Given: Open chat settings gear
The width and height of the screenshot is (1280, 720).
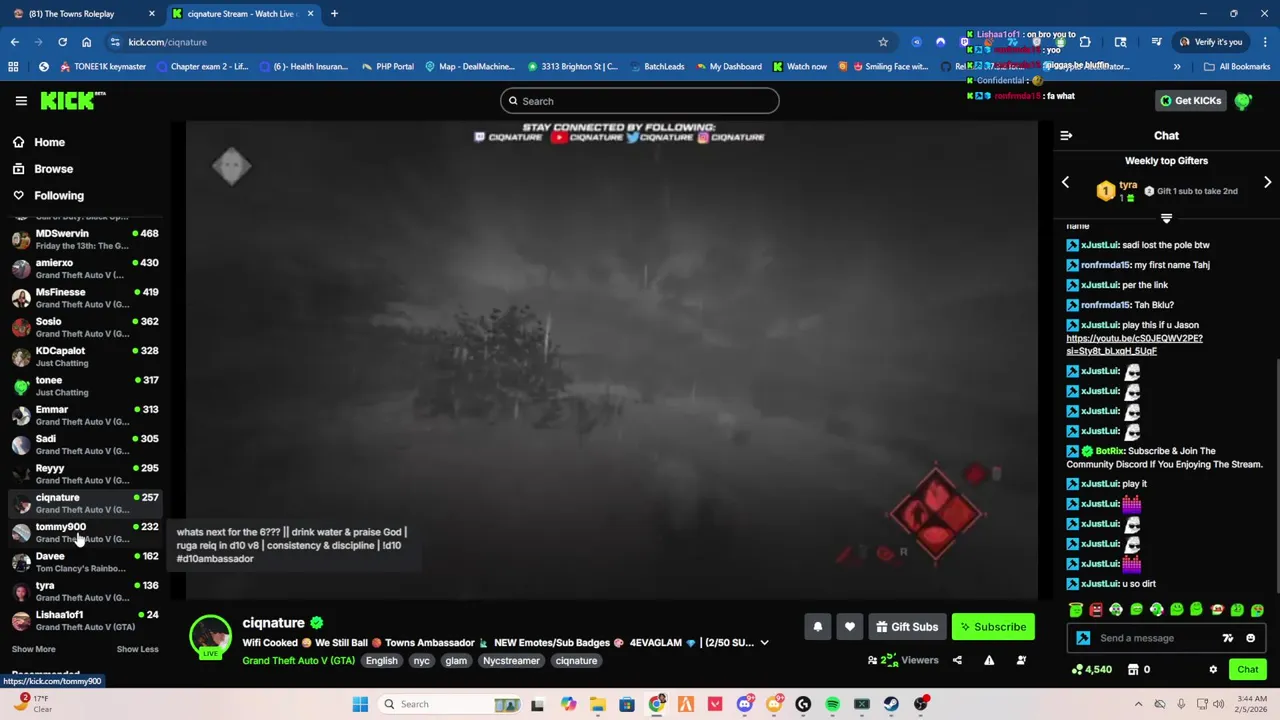Looking at the screenshot, I should (x=1213, y=670).
